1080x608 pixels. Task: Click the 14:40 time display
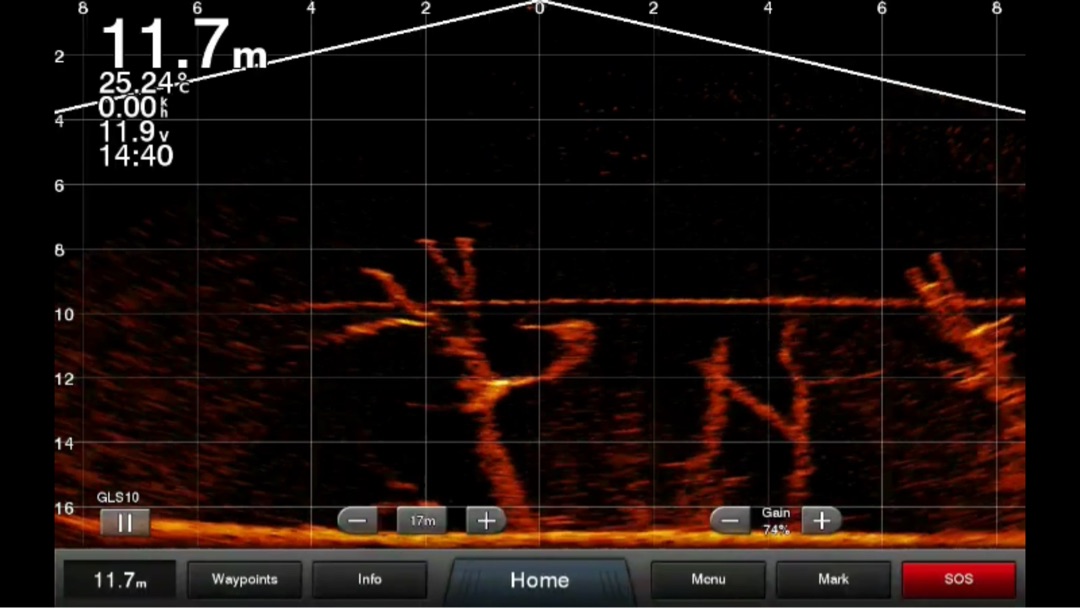(x=135, y=156)
